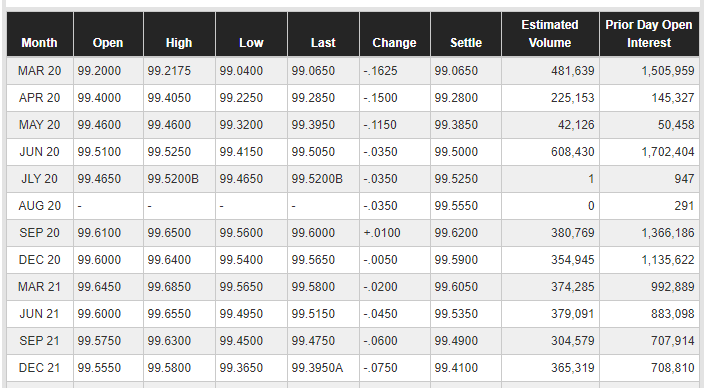Click JUN 21 volume 379,091
Screen dimensions: 709x388
coord(573,314)
